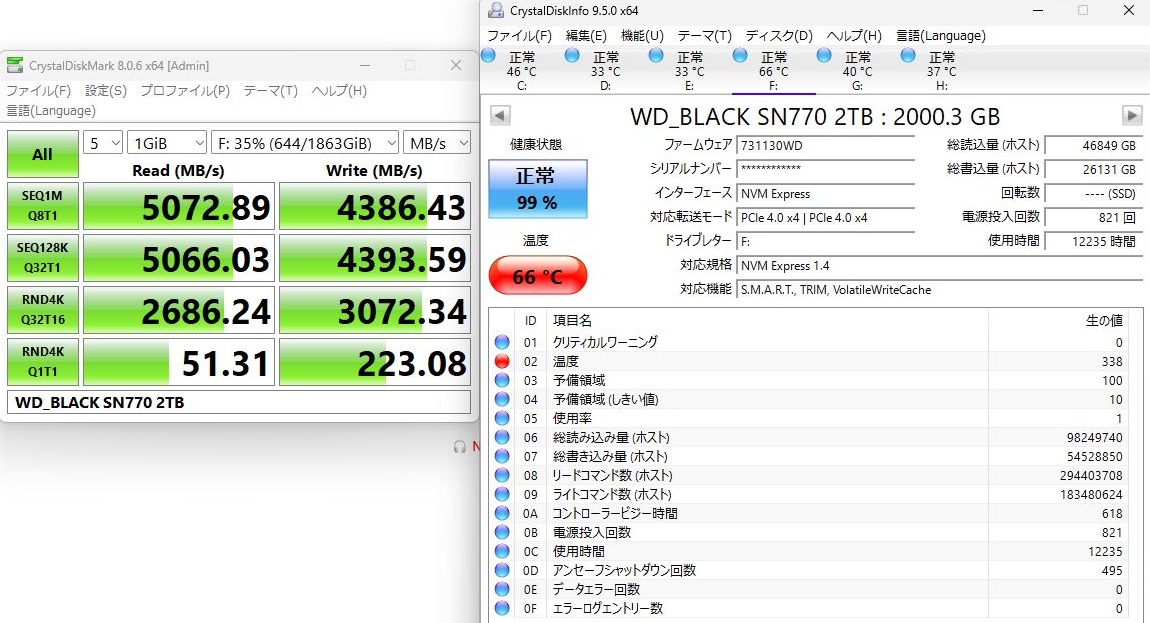Click status orb for 01 クリティカルワーニング
Viewport: 1150px width, 623px height.
coord(502,342)
